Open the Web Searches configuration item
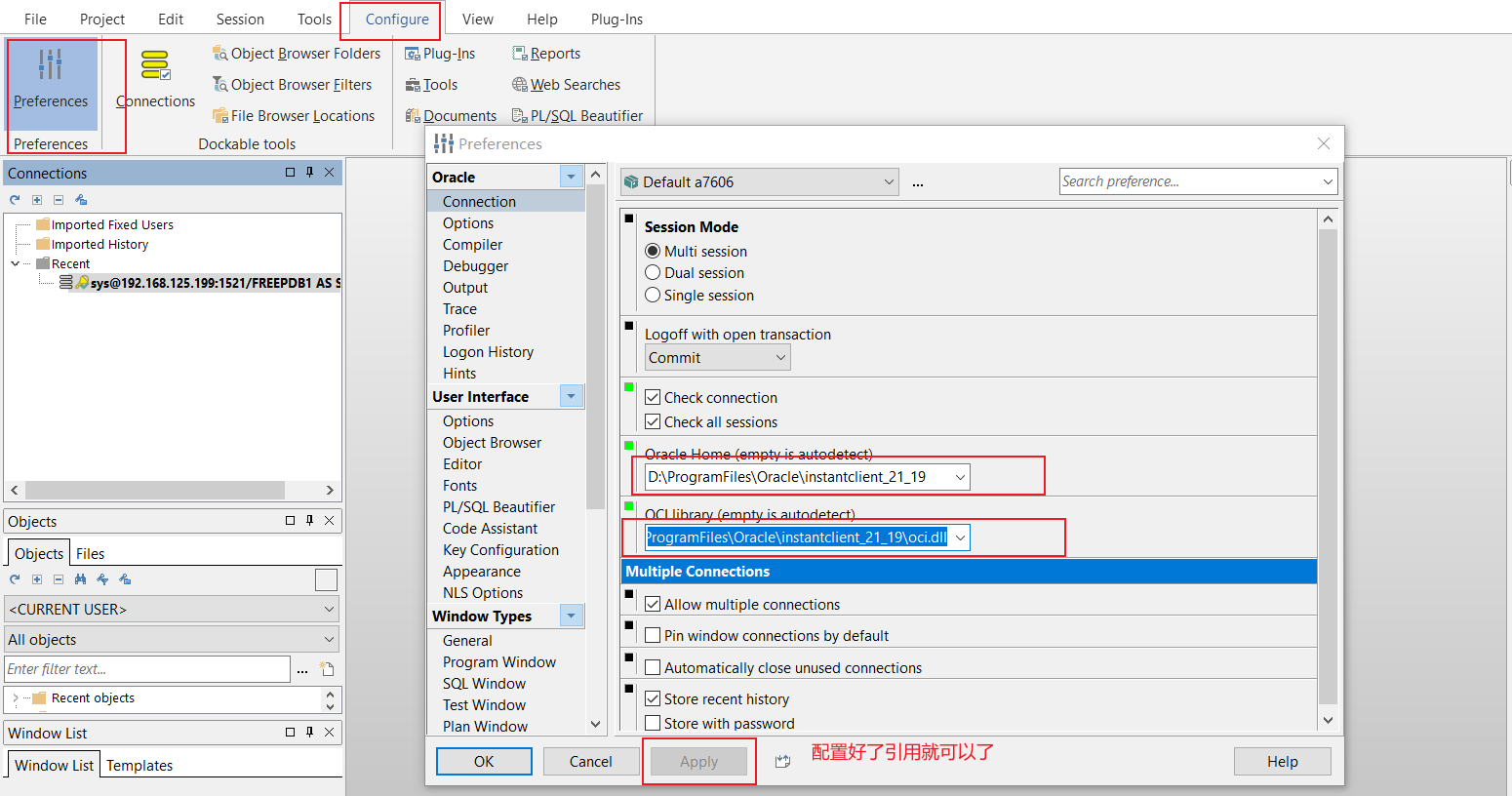Screen dimensions: 1512x796 (566, 85)
